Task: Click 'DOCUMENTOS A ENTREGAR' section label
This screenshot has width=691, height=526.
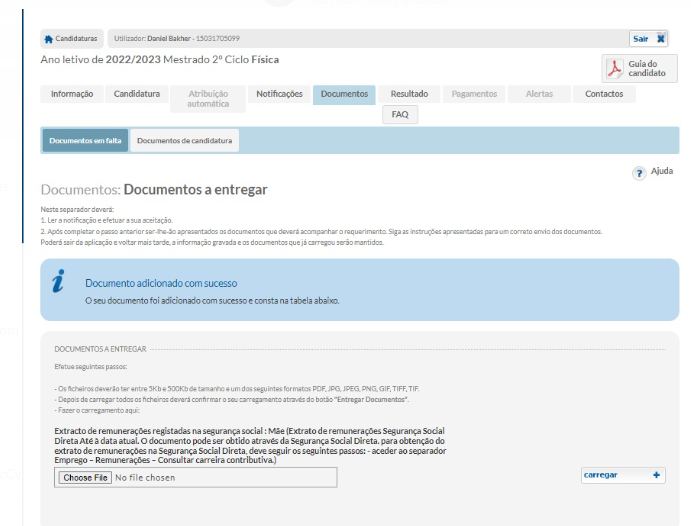Action: (100, 349)
